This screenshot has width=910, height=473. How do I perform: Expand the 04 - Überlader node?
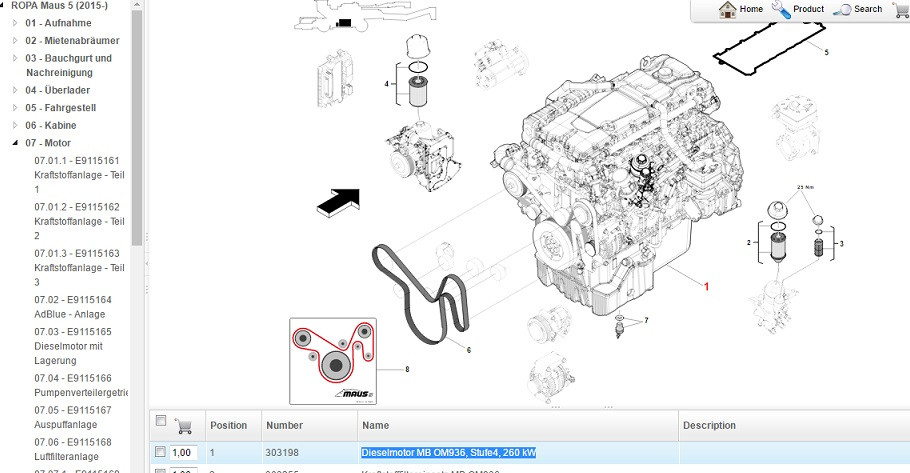15,90
